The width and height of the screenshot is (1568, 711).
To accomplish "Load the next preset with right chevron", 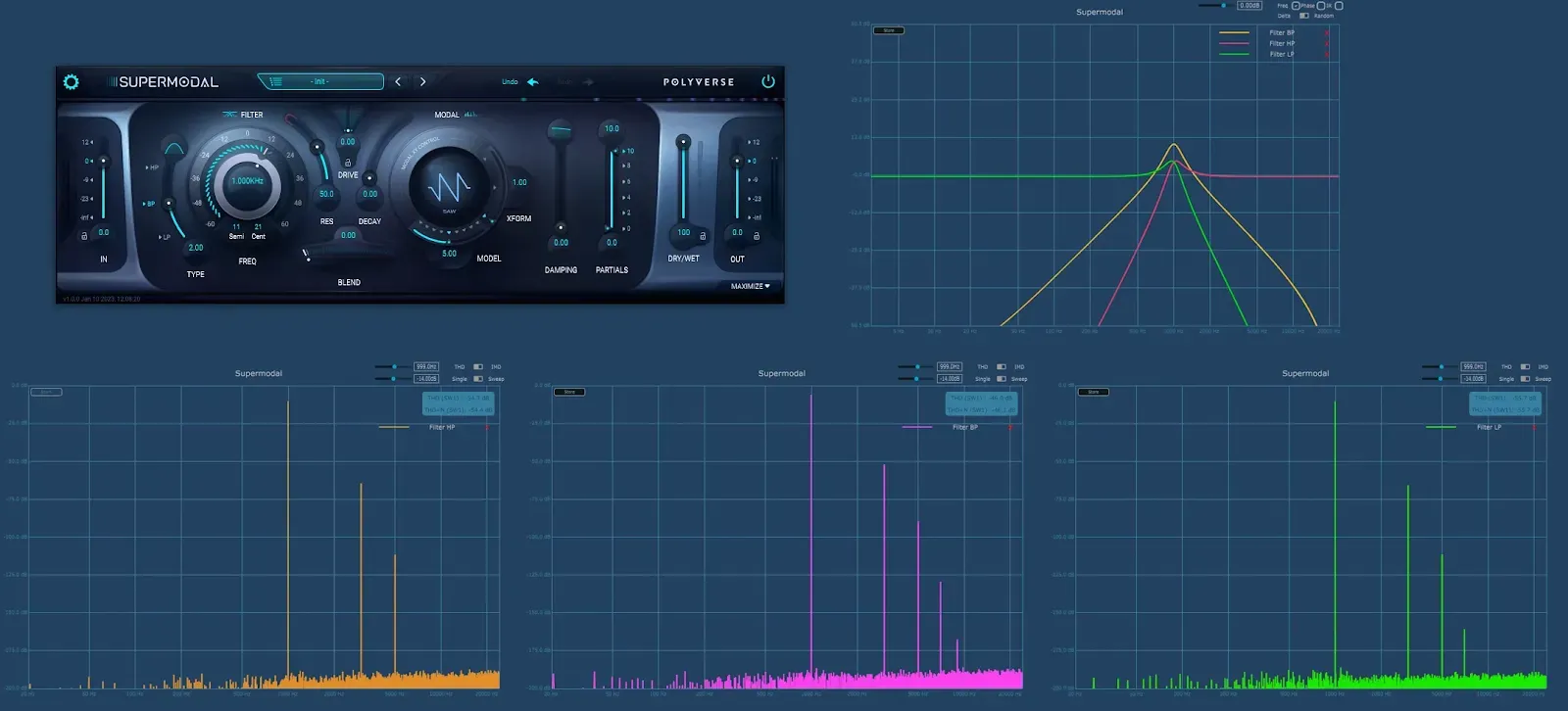I will [x=422, y=82].
